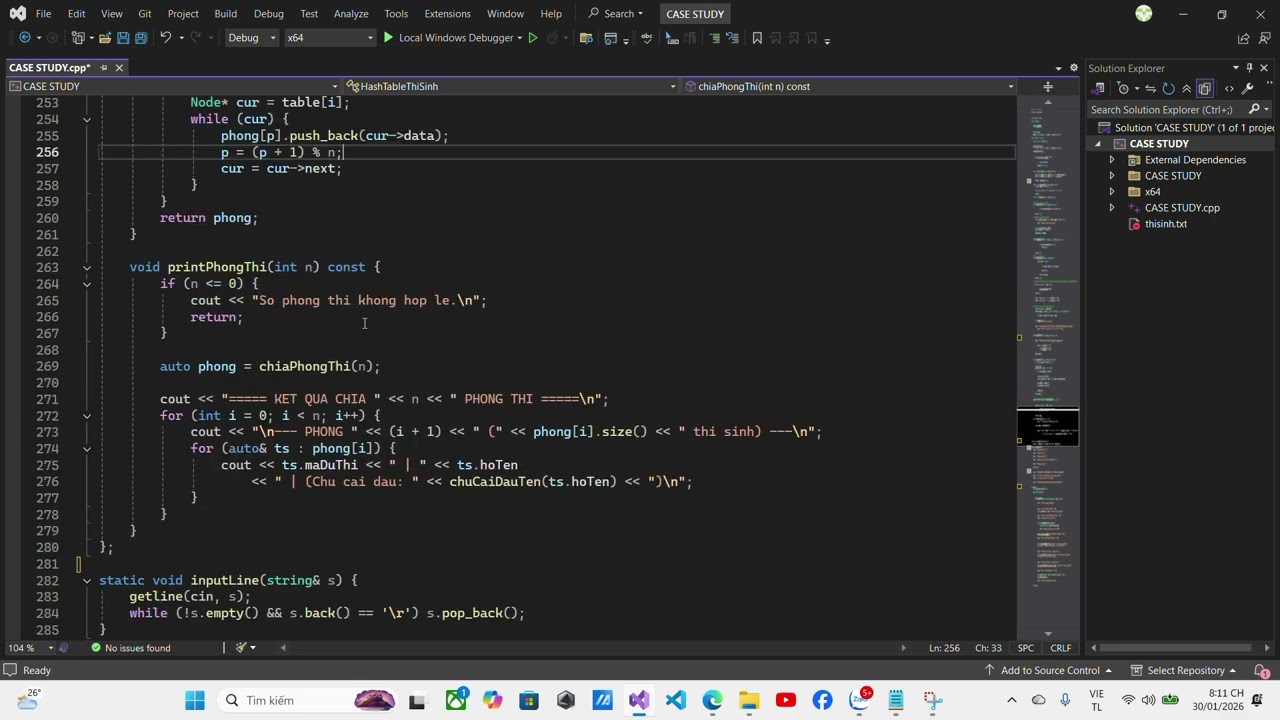The height and width of the screenshot is (720, 1280).
Task: Click the Navigate Backward icon
Action: [x=24, y=38]
